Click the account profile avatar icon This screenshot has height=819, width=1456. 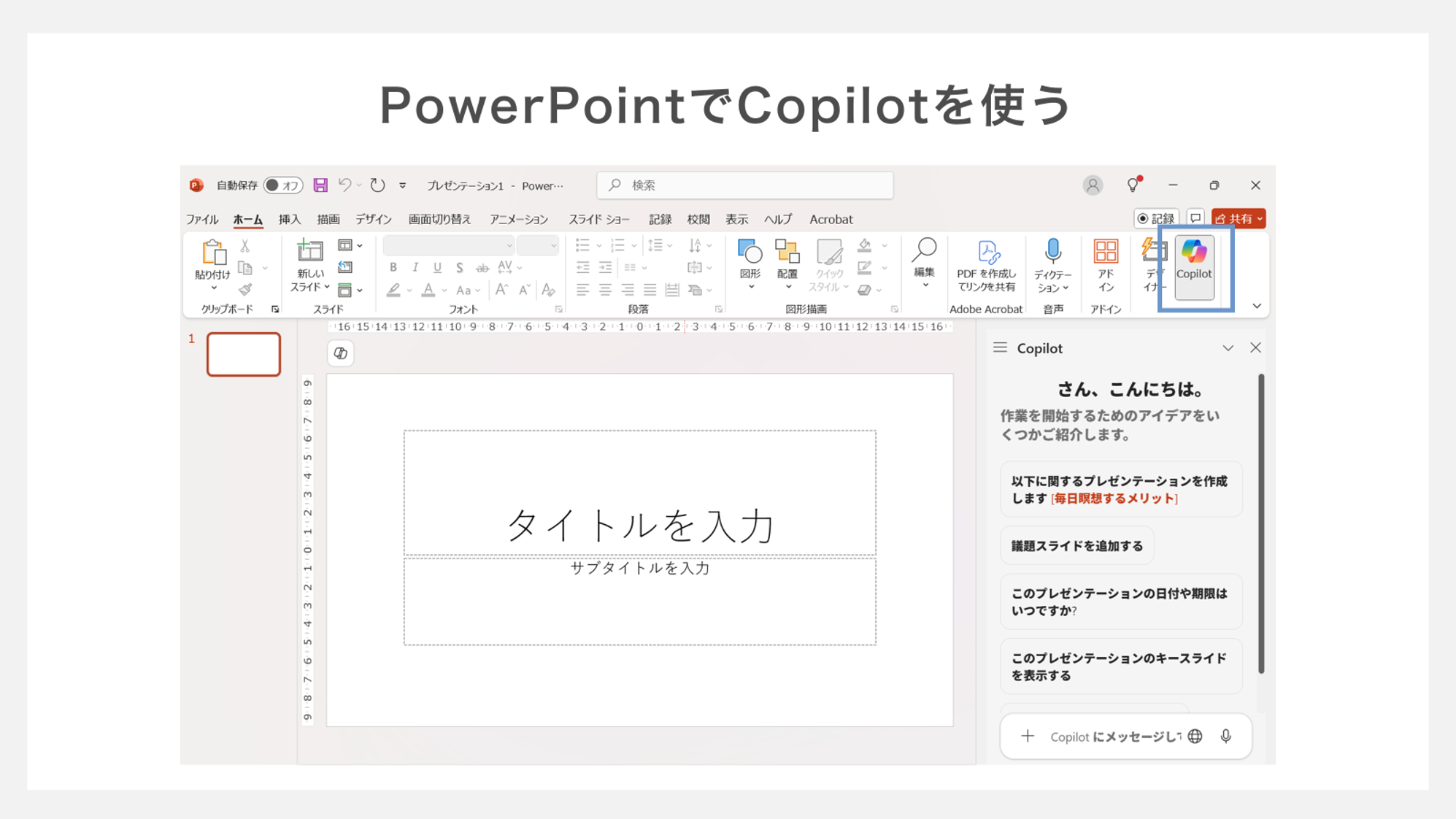(x=1093, y=185)
